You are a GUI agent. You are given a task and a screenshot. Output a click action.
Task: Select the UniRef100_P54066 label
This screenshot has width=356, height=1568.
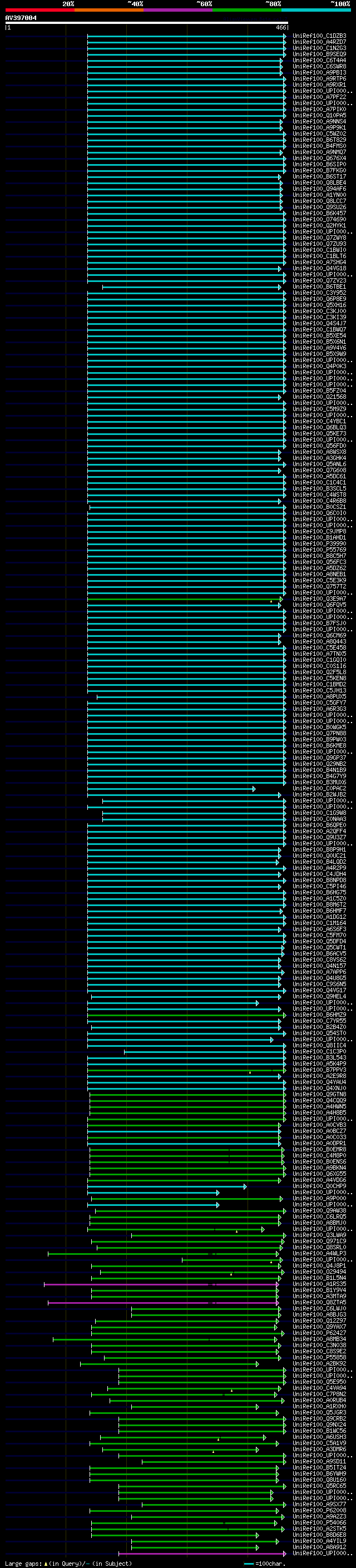(x=319, y=1523)
